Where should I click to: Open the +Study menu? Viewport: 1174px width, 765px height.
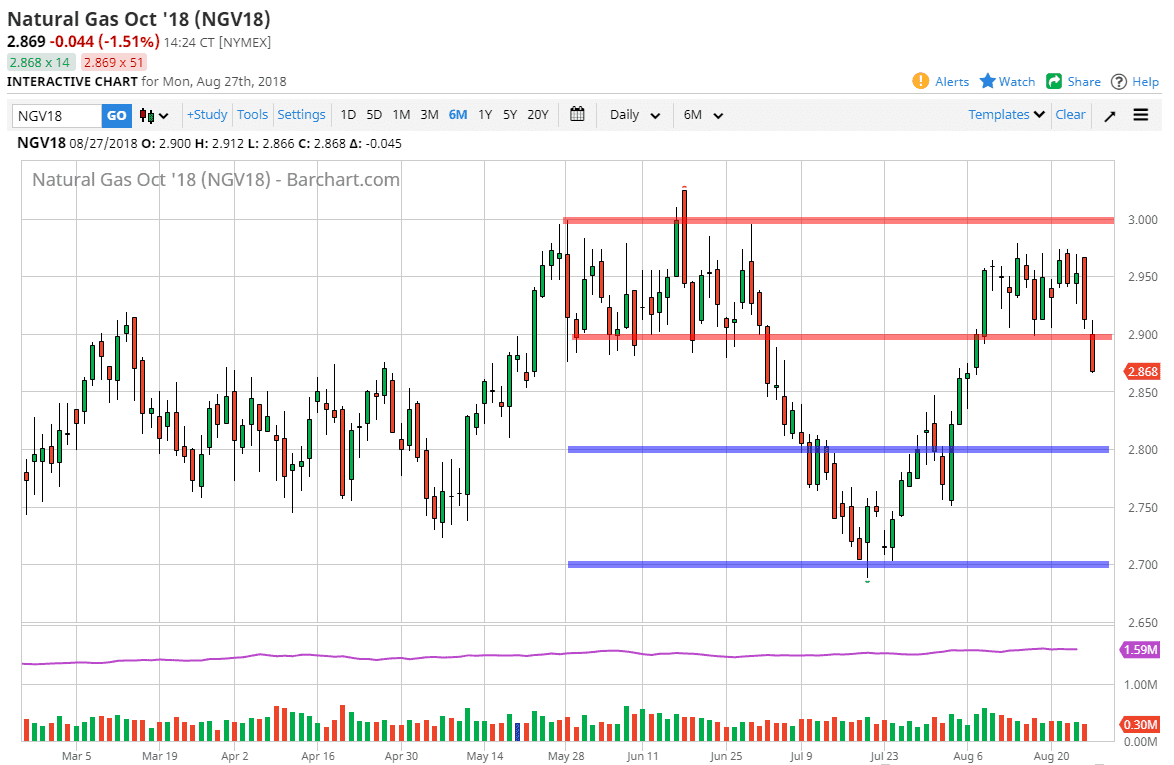click(x=207, y=115)
